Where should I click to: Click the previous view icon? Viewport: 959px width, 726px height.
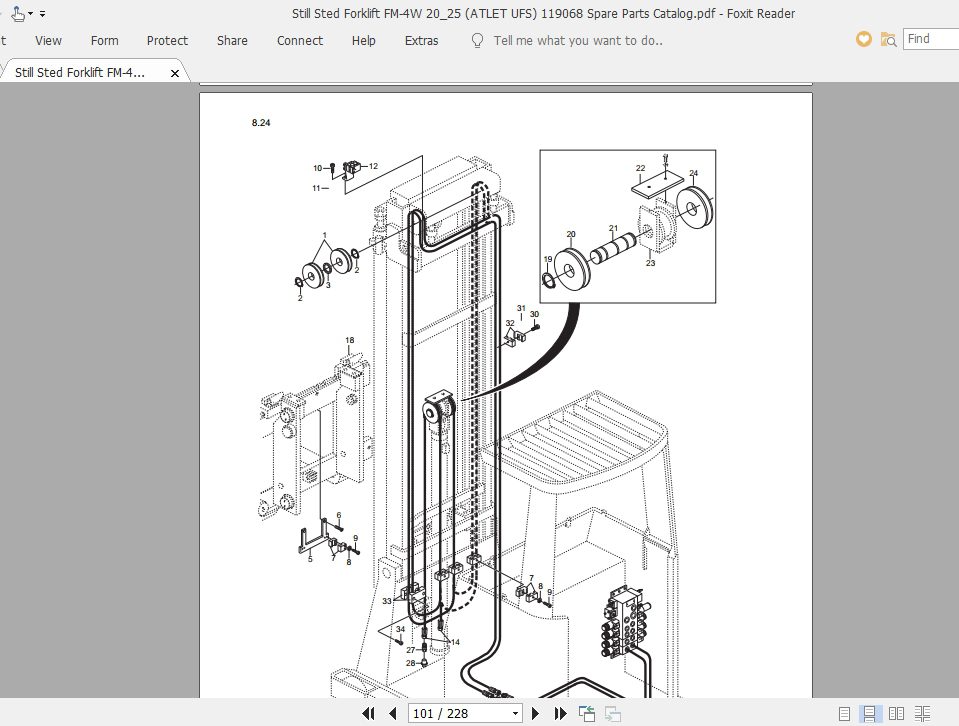pos(587,713)
